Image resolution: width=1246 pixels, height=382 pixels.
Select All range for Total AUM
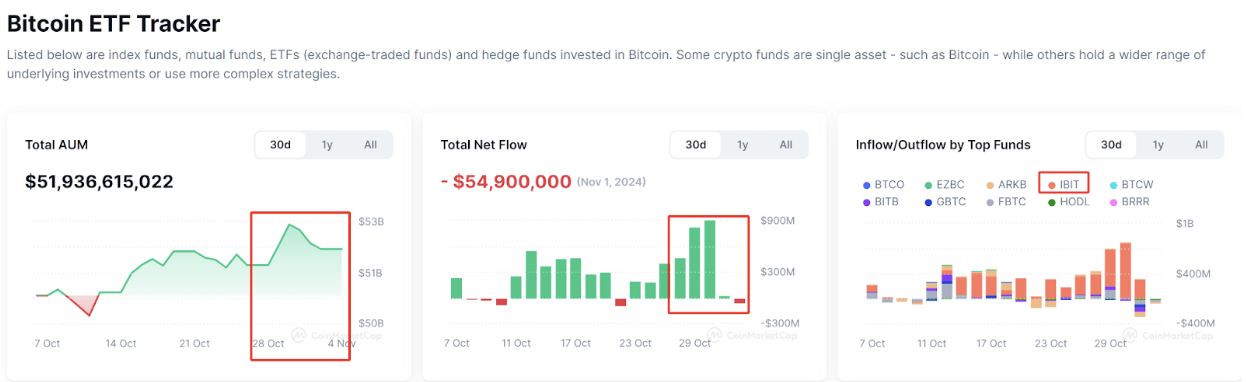370,145
